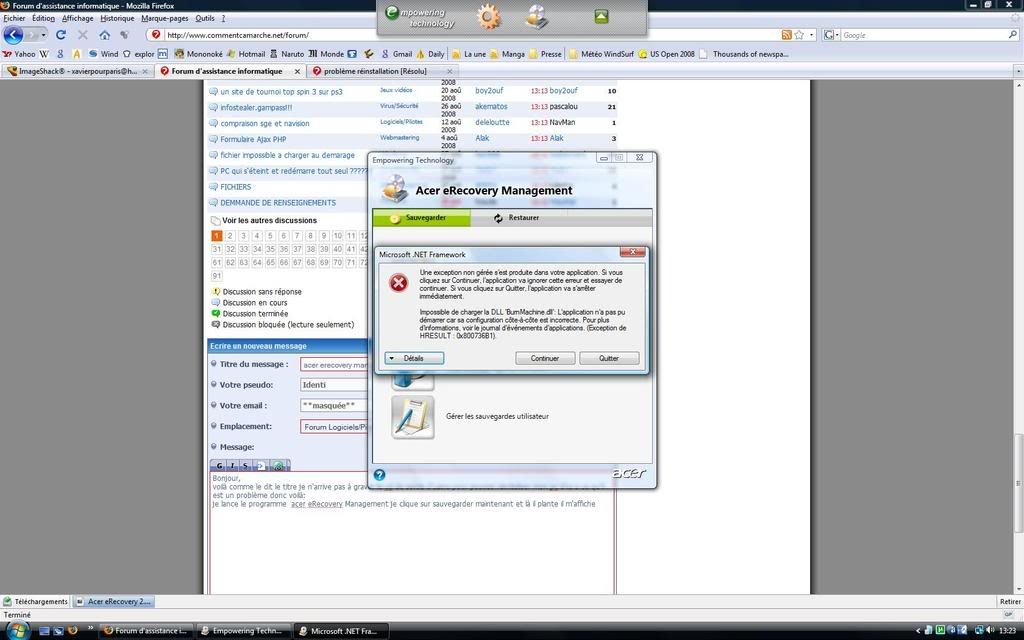Click the Firefox quick launch icon on taskbar
Screen dimensions: 1024x640
pos(72,631)
